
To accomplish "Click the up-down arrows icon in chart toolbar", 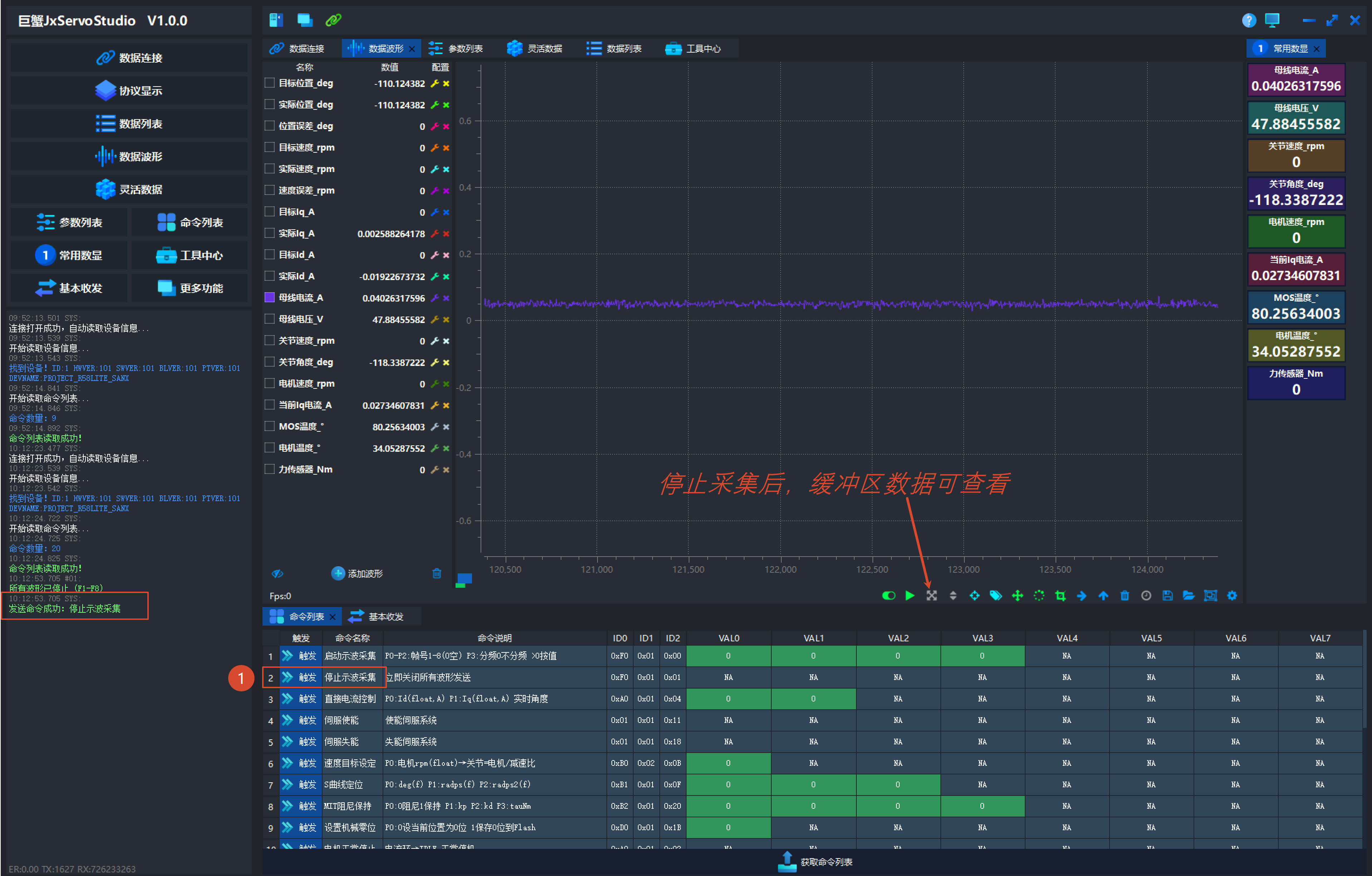I will 953,596.
